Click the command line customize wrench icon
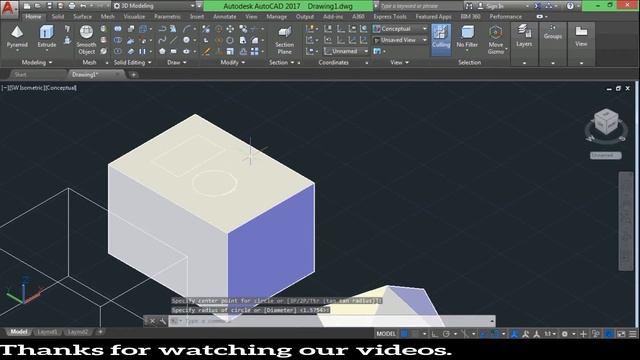Image resolution: width=640 pixels, height=360 pixels. point(163,321)
